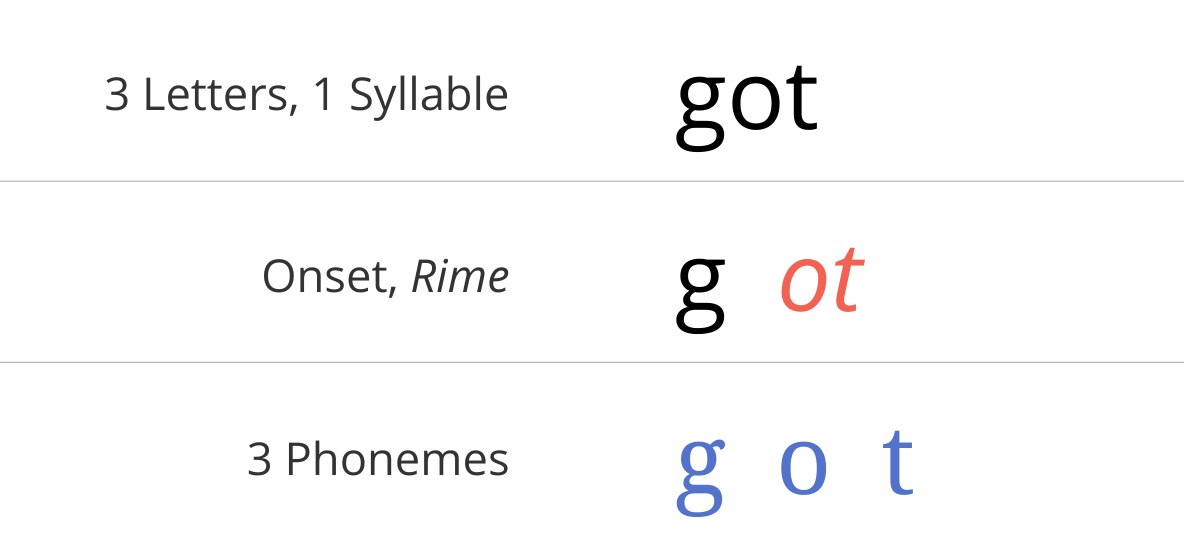Click the red italic letter "t"
This screenshot has height=549, width=1184.
coord(847,279)
